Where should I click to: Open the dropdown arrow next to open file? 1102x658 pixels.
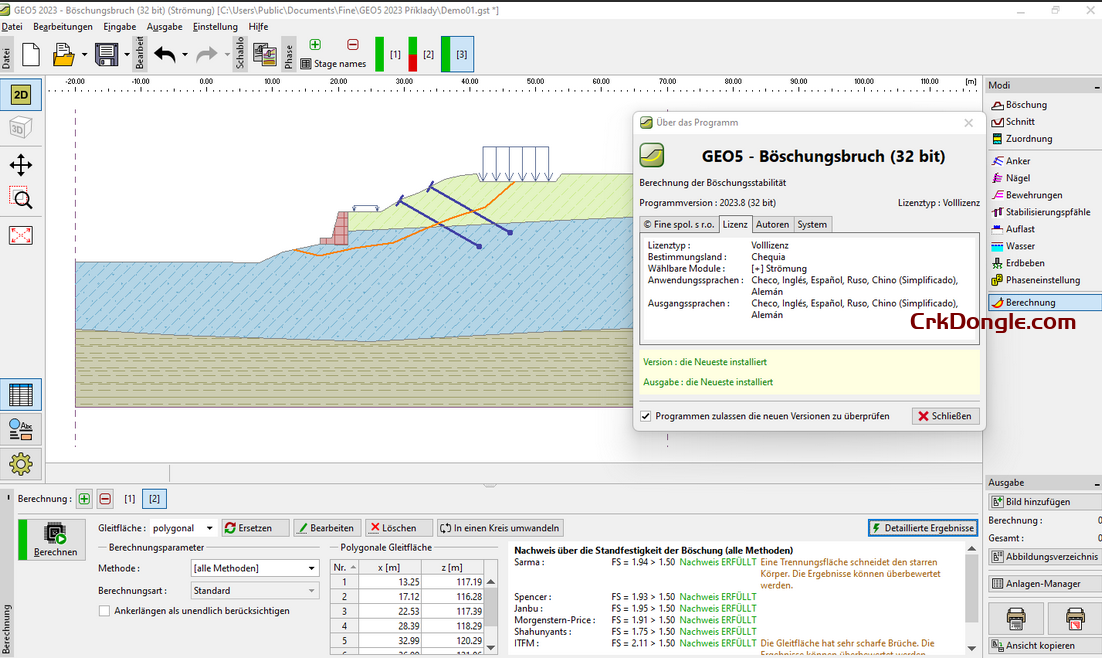(84, 55)
